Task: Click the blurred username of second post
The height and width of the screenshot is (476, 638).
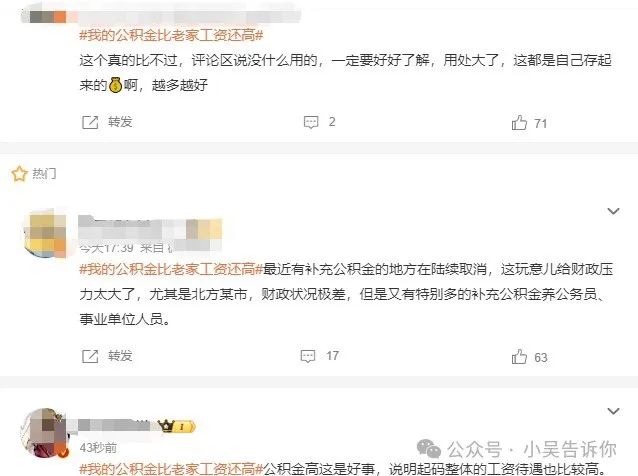Action: click(x=150, y=229)
